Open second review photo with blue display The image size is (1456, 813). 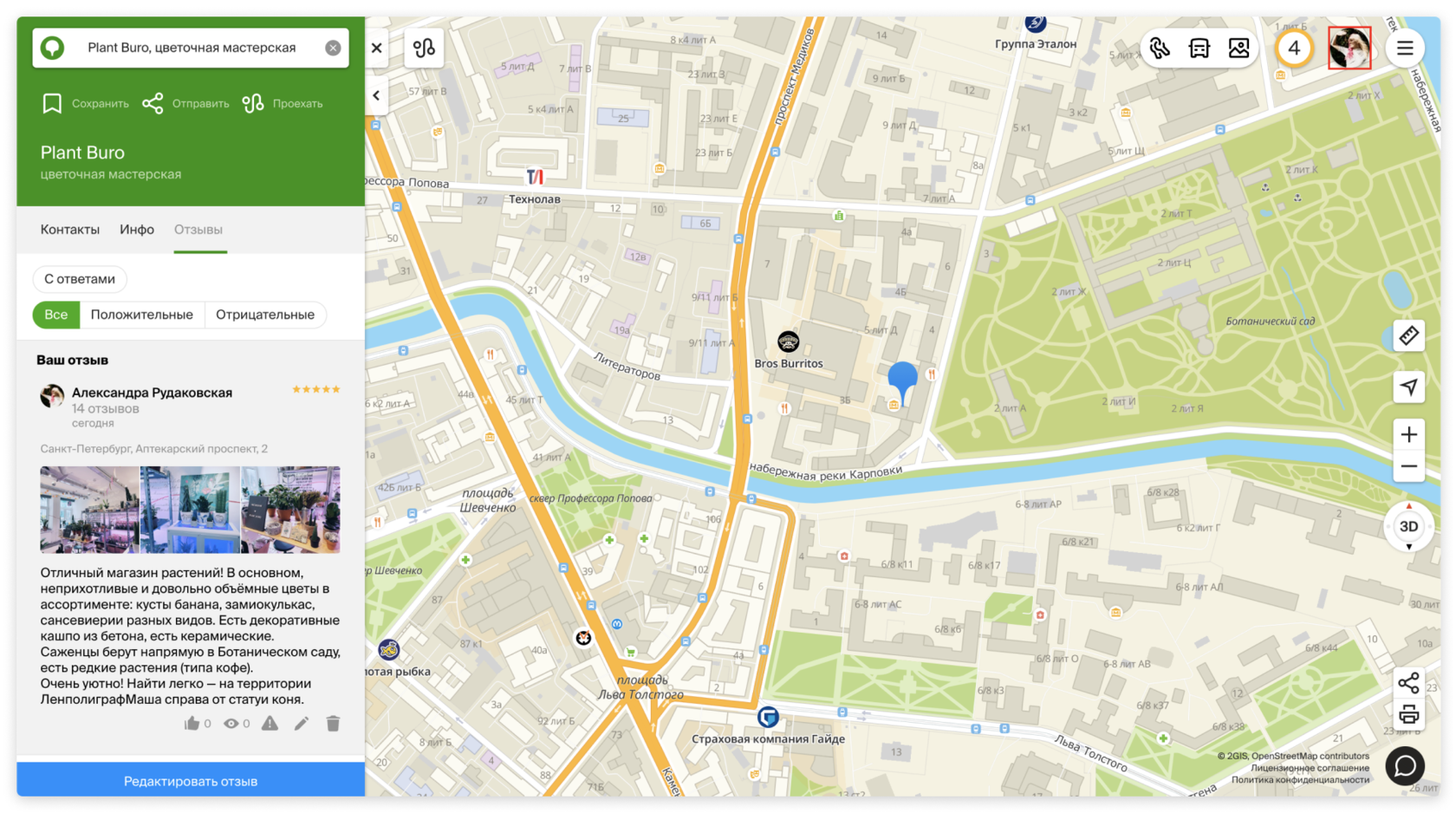[190, 510]
